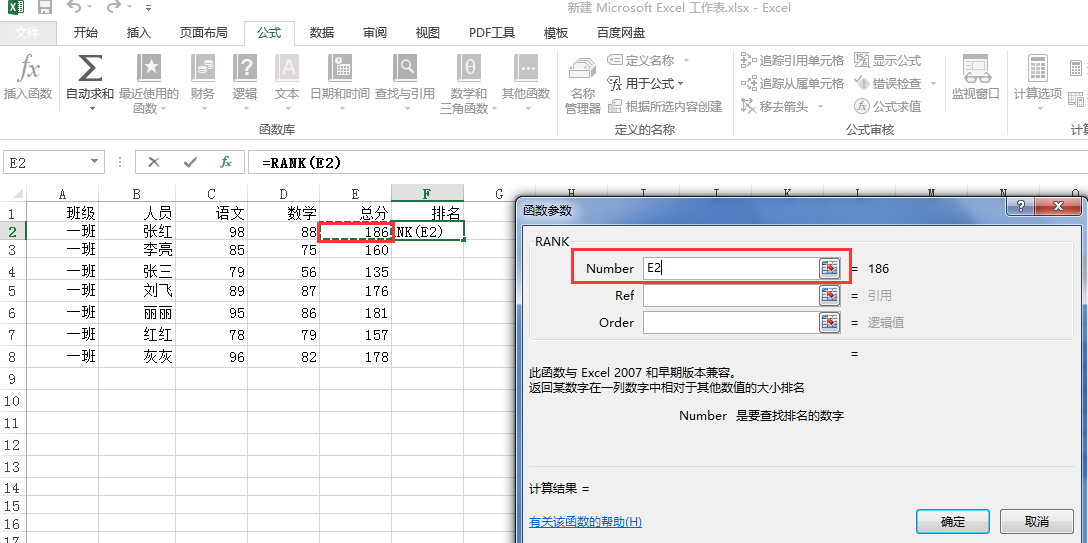Click Trace Precedents (追踪引用单元格)

point(792,60)
